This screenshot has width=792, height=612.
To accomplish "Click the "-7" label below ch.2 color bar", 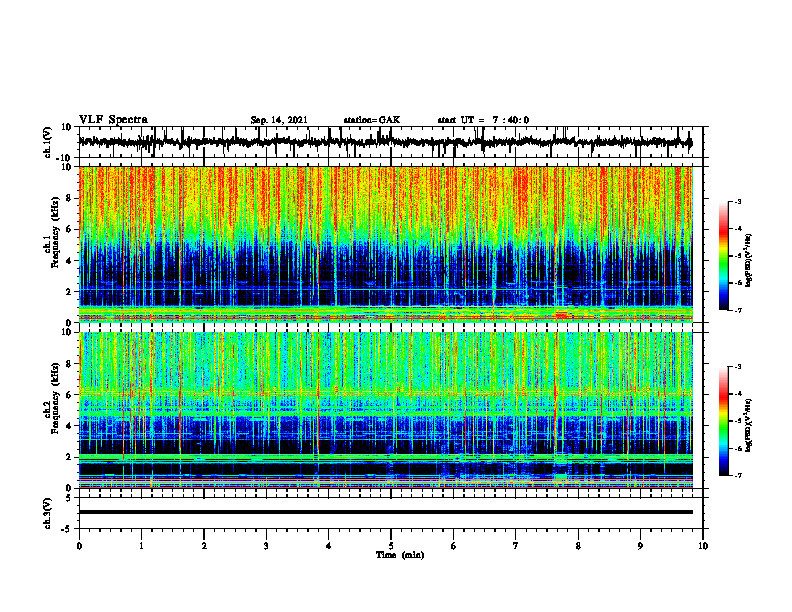I will coord(738,476).
